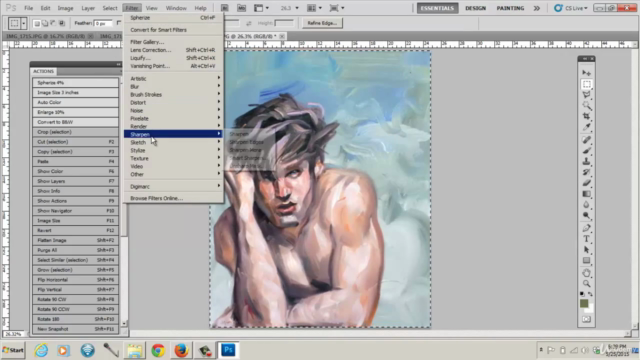Screen dimensions: 640x360
Task: Select the Horizontal Type tool
Action: [x=587, y=239]
